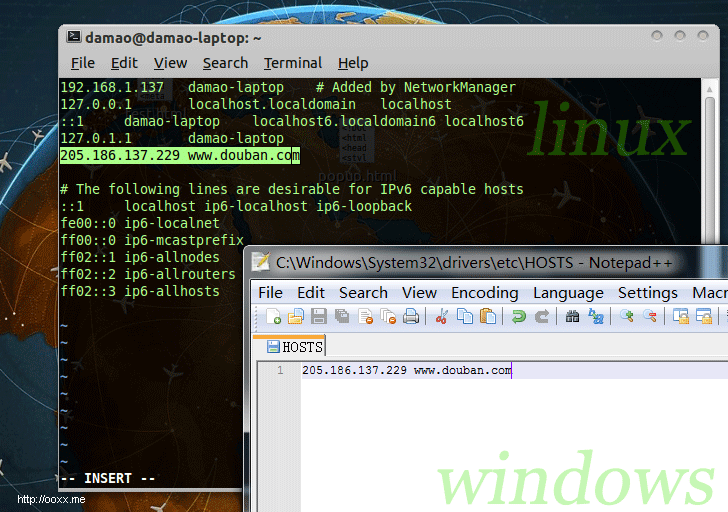Open the Search menu in the terminal
Viewport: 728px width, 512px height.
225,63
